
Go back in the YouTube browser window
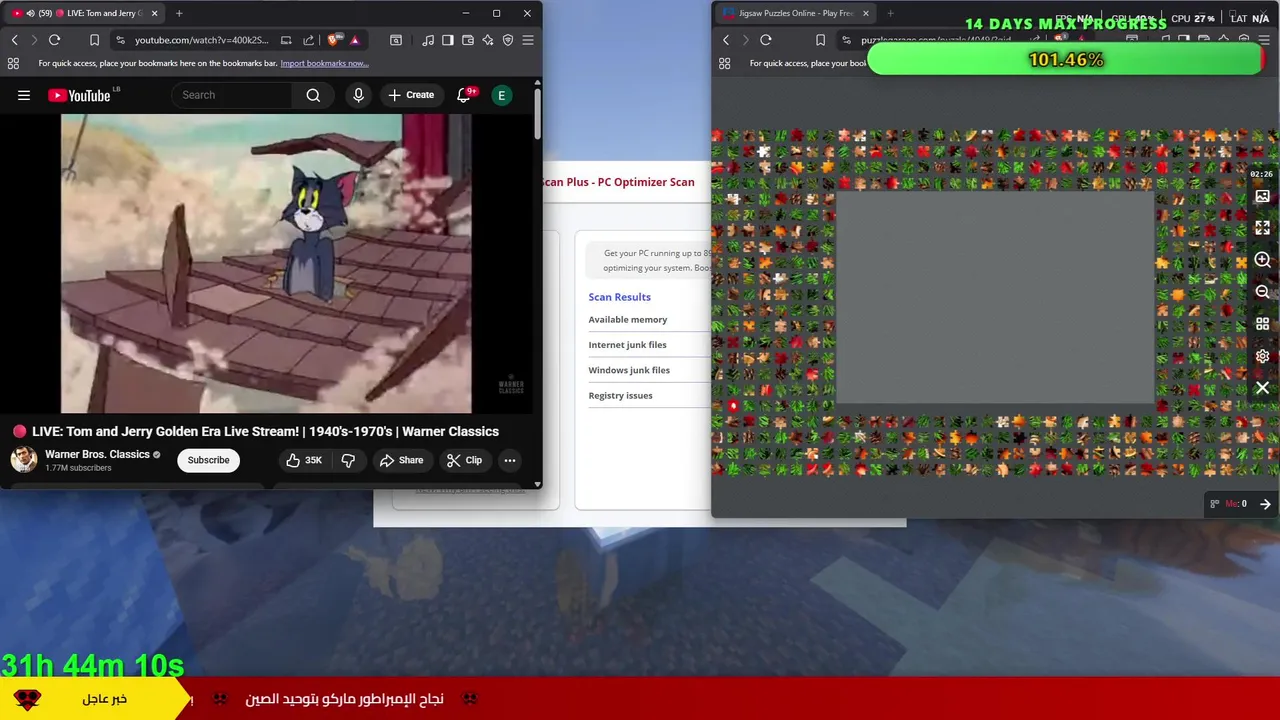click(14, 40)
